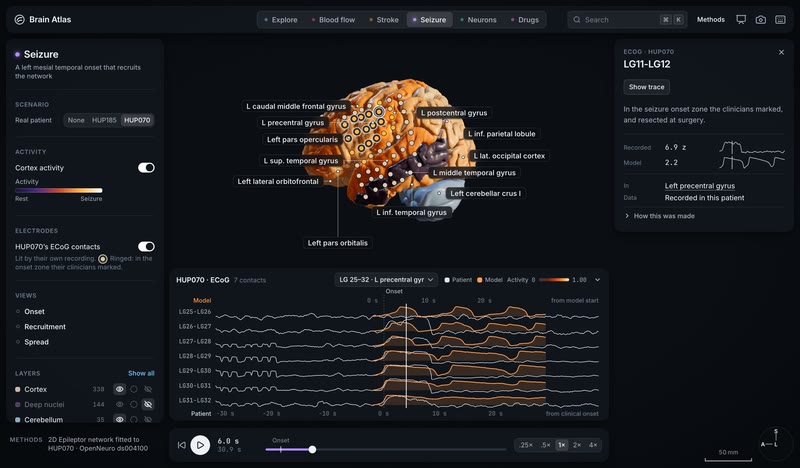The image size is (800, 468).
Task: Click the camera snapshot icon
Action: (x=761, y=19)
